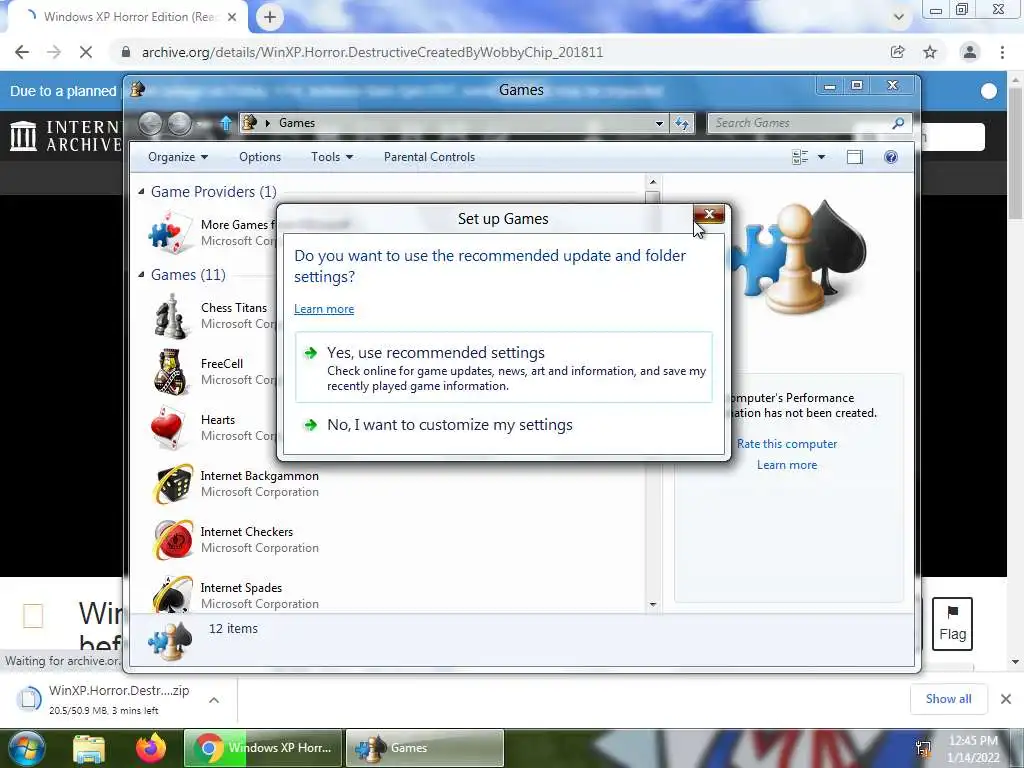Switch to the Chrome taskbar button

click(263, 748)
